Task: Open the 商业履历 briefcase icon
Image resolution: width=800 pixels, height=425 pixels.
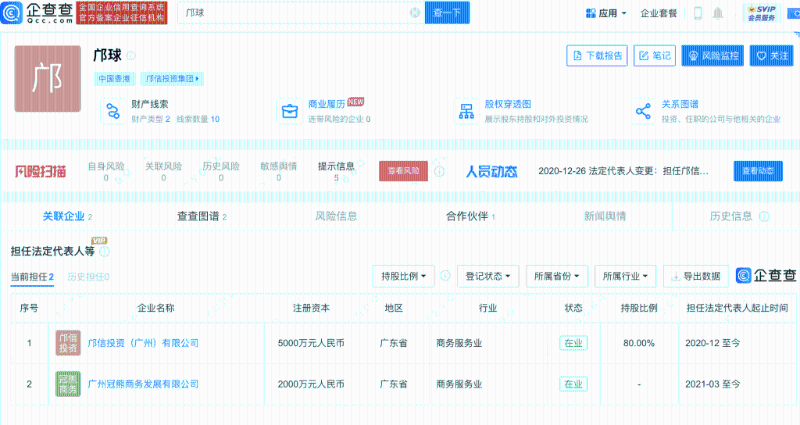Action: coord(289,111)
